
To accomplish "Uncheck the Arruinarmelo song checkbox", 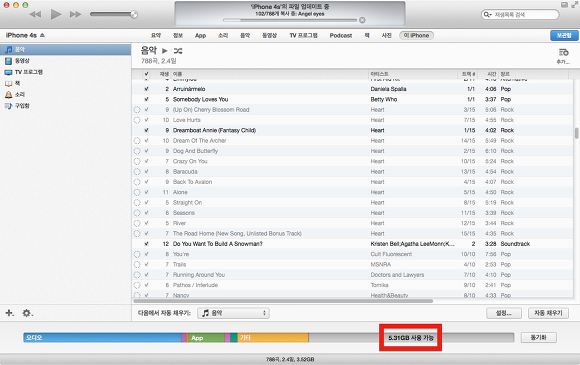I will tap(146, 89).
